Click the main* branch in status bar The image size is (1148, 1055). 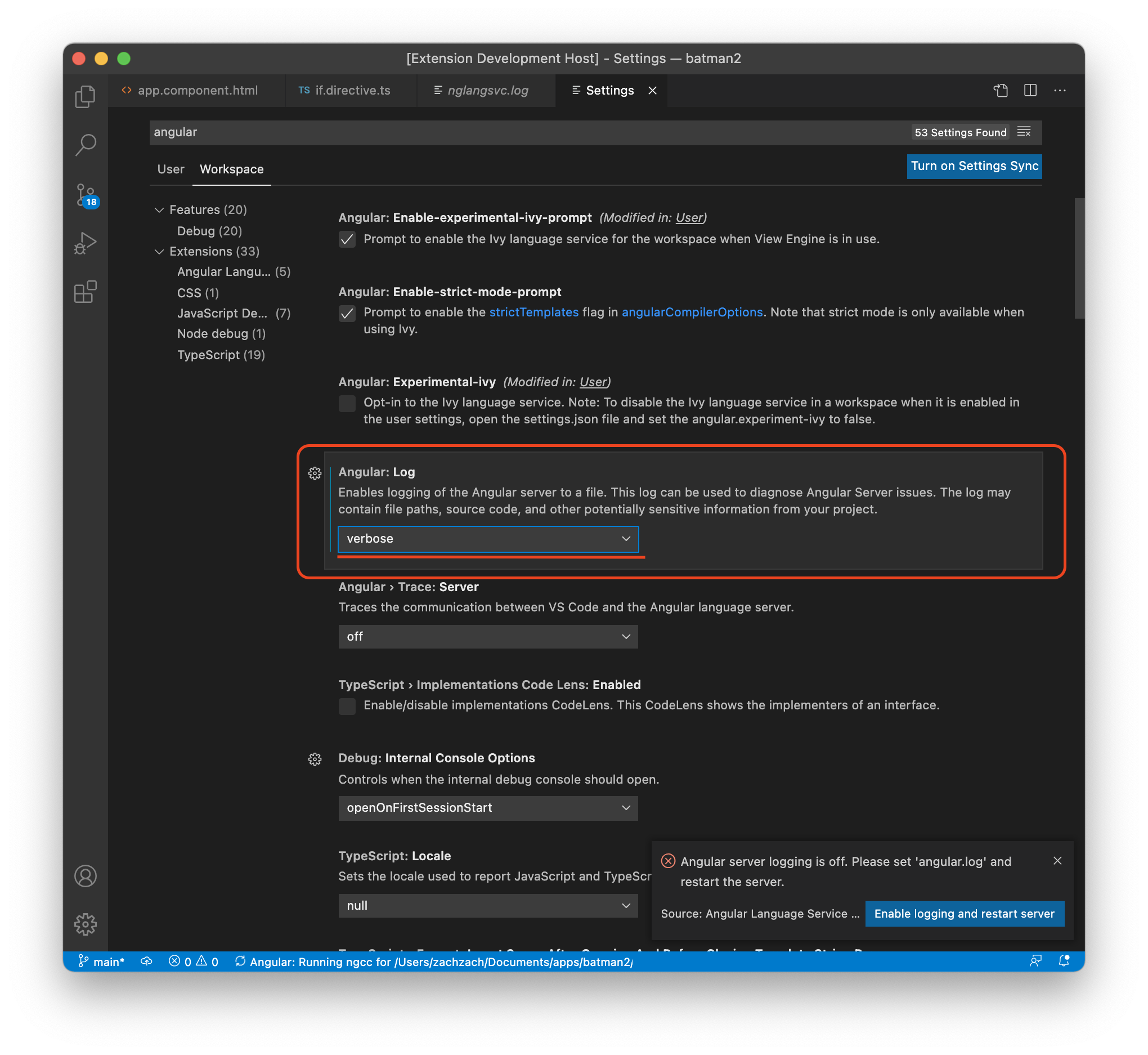(100, 962)
